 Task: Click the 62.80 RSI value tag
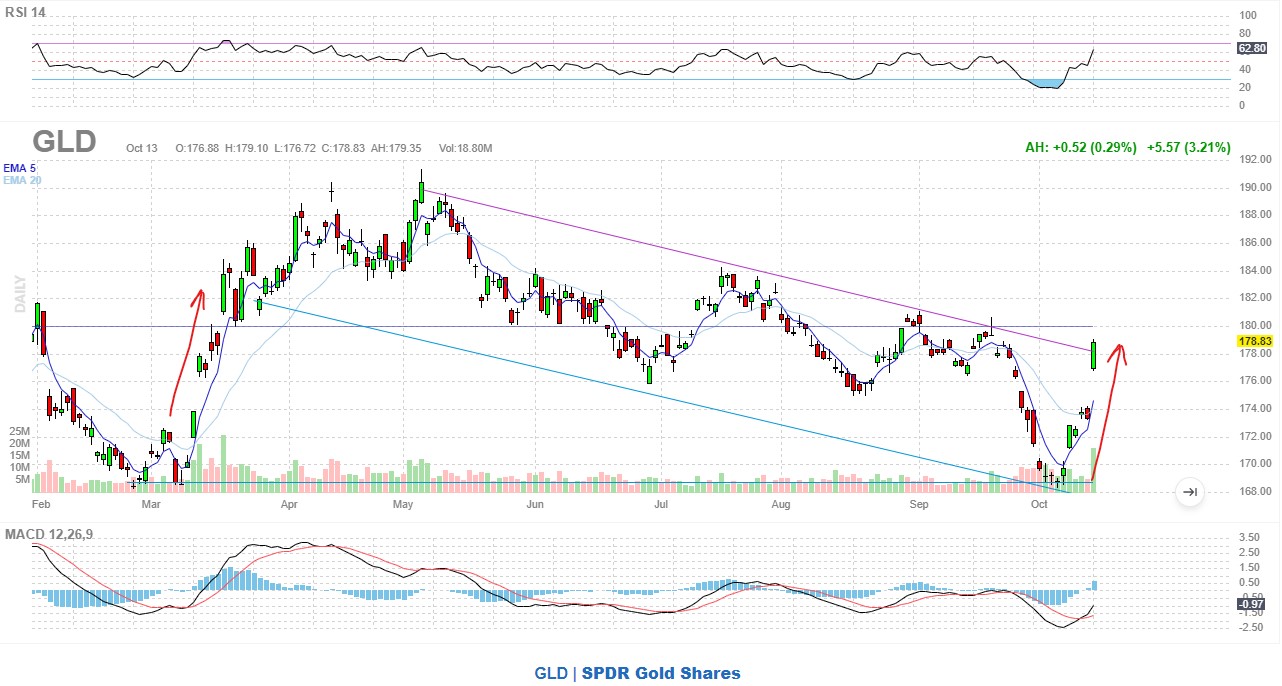pos(1252,48)
